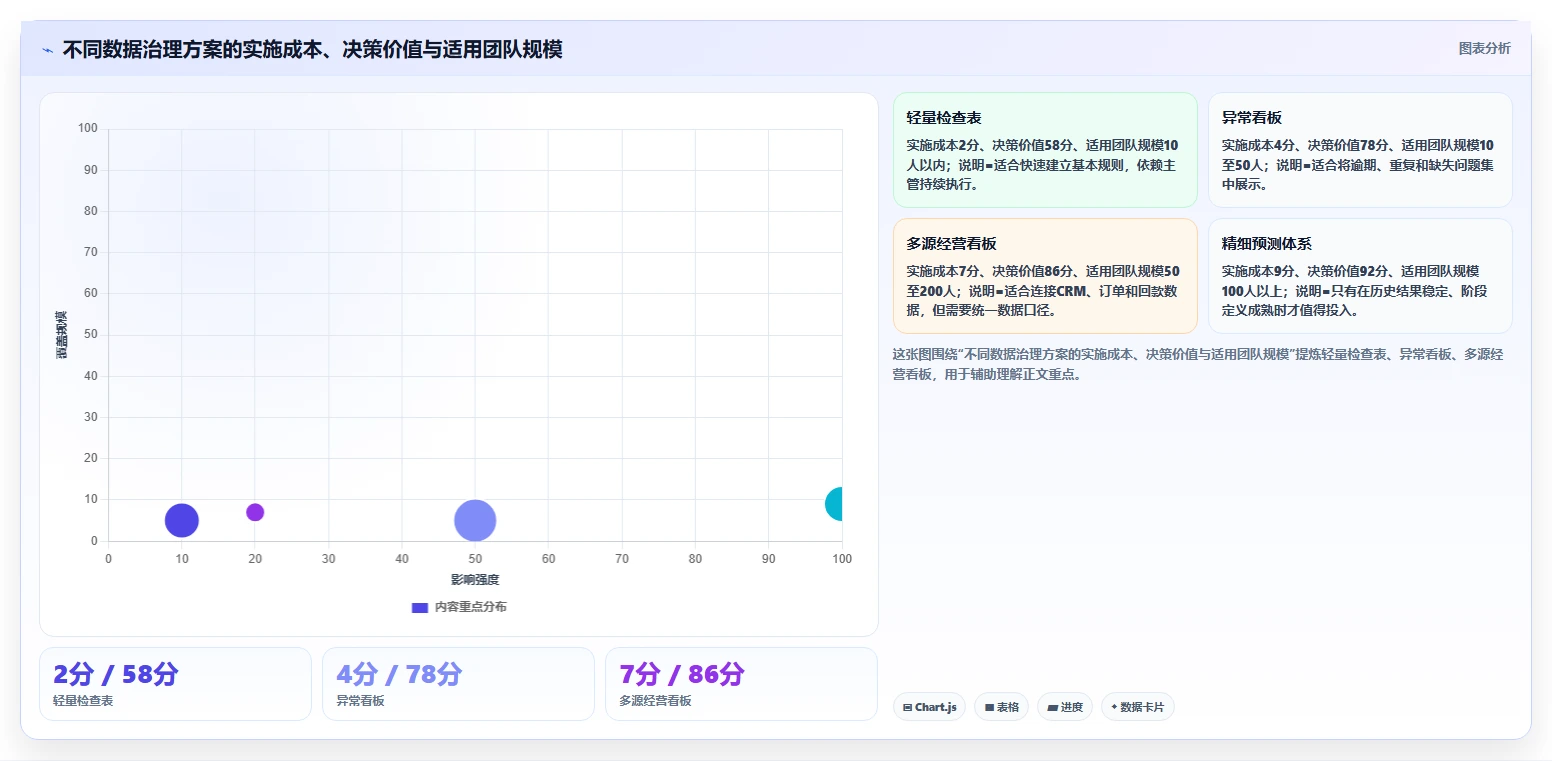Viewport: 1552px width, 761px height.
Task: Open the 多源经营看板 info card
Action: [1045, 276]
